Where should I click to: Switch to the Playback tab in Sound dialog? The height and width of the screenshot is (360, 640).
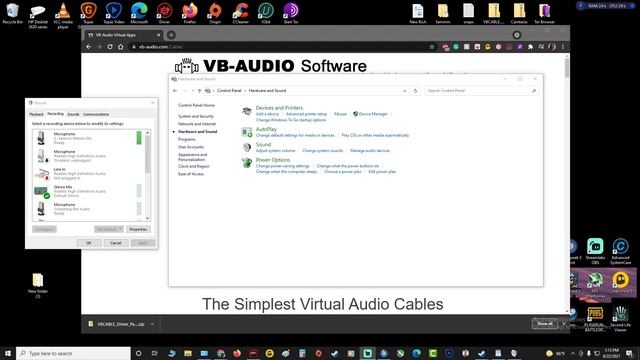(36, 114)
